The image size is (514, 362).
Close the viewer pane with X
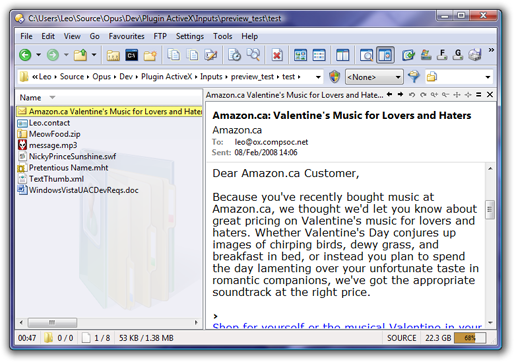pyautogui.click(x=490, y=95)
